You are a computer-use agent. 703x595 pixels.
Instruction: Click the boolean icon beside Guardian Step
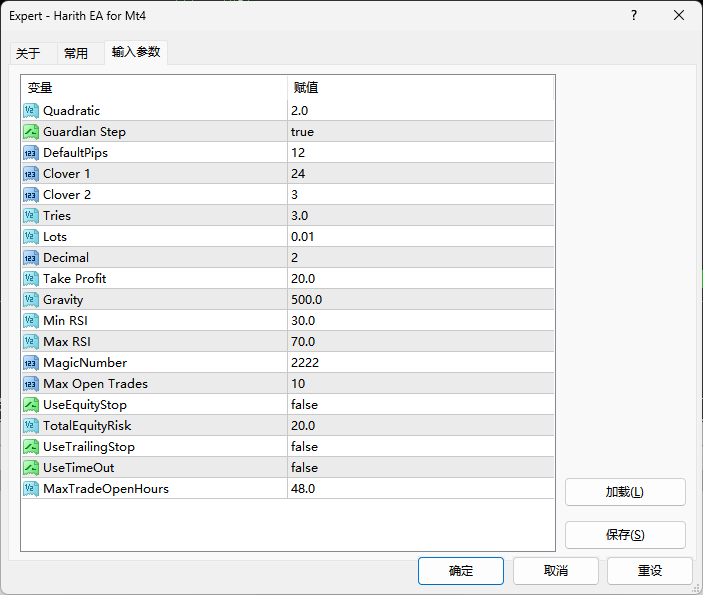pos(31,131)
